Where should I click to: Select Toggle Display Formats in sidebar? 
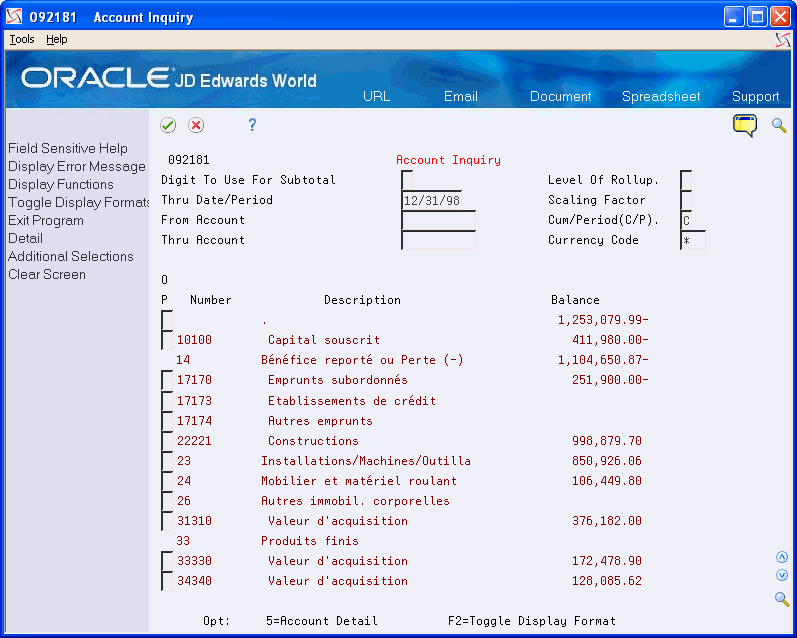click(x=78, y=202)
